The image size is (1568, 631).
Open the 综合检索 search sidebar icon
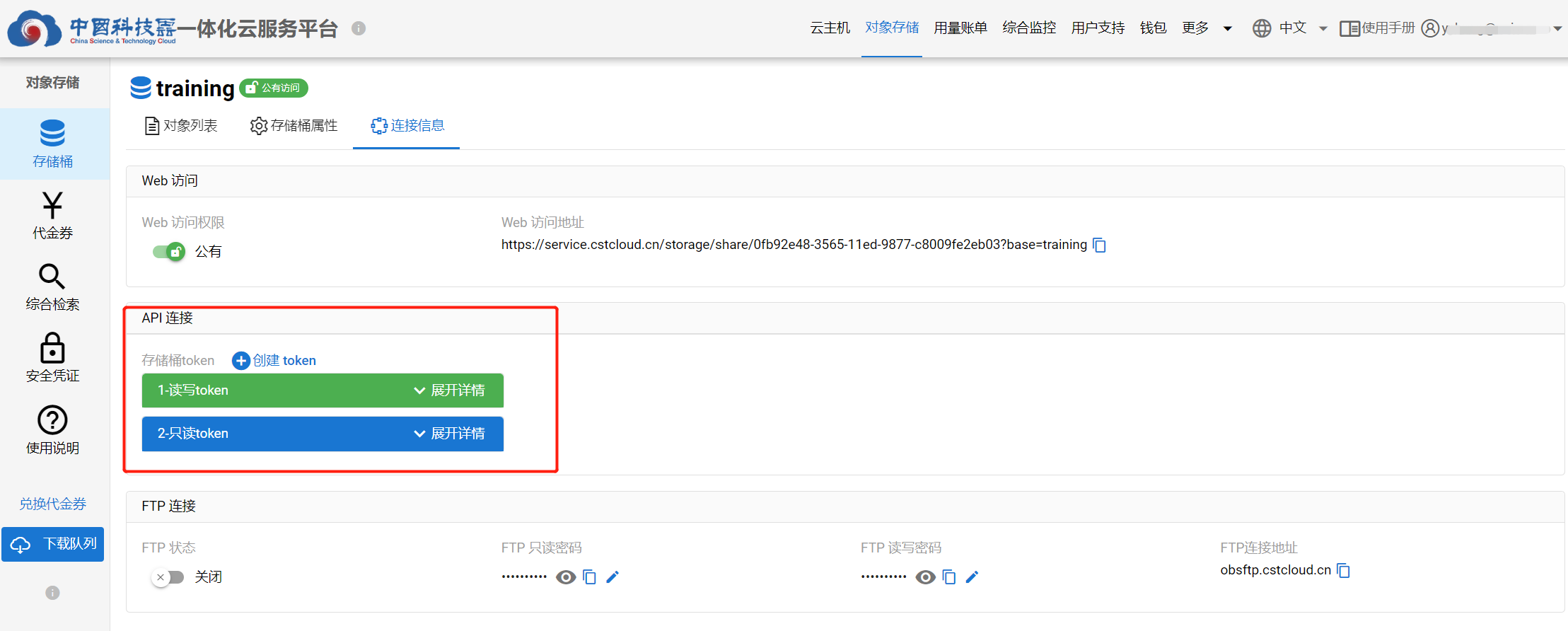(x=52, y=277)
